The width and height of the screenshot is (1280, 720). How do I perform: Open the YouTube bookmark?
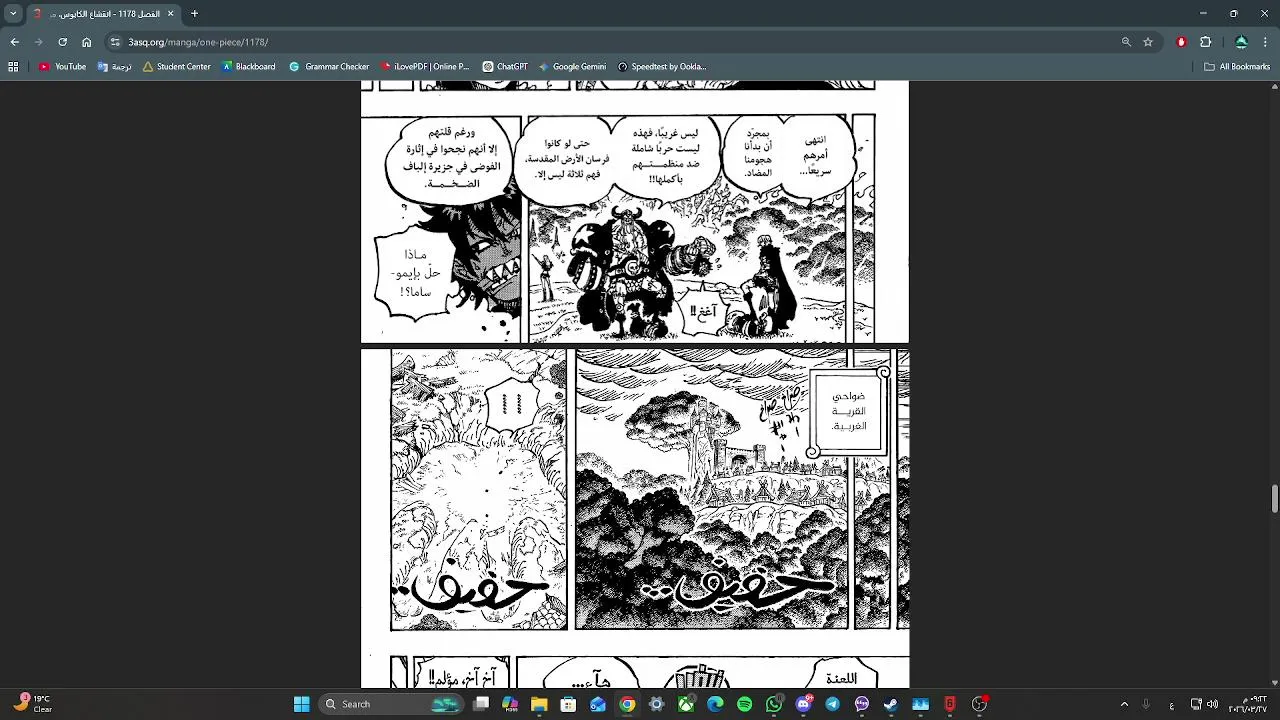pyautogui.click(x=62, y=67)
